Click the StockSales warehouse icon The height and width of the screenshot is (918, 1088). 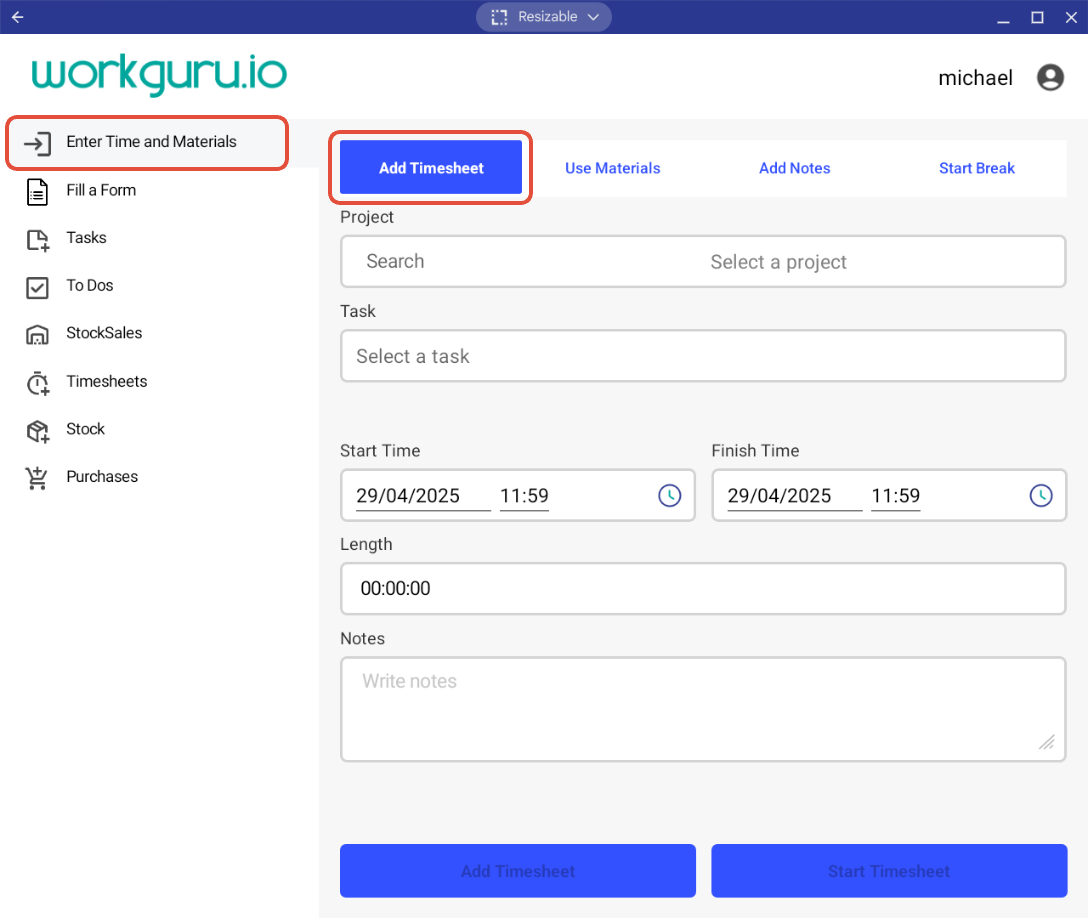click(37, 335)
